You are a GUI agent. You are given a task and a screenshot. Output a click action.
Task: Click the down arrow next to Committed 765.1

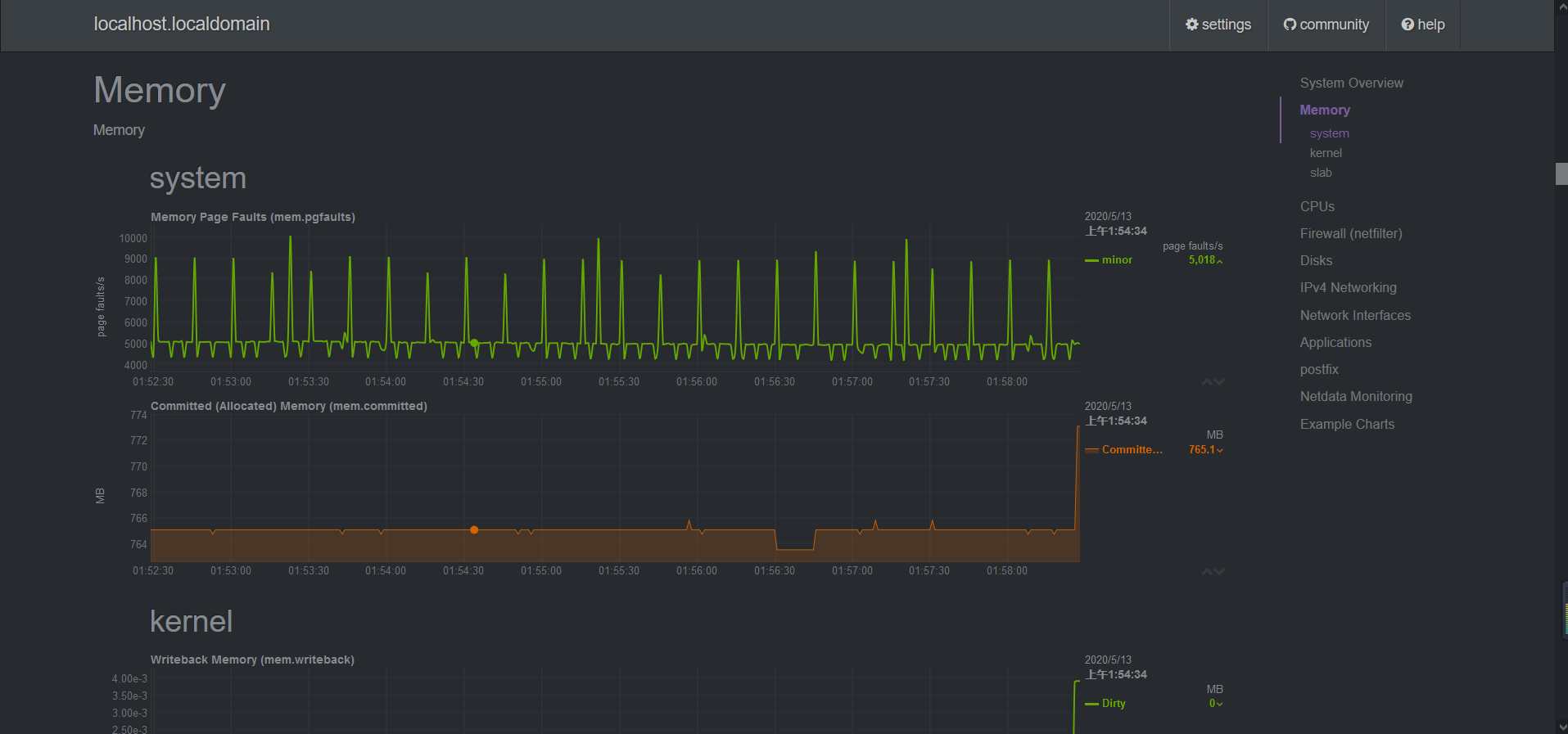(1220, 451)
